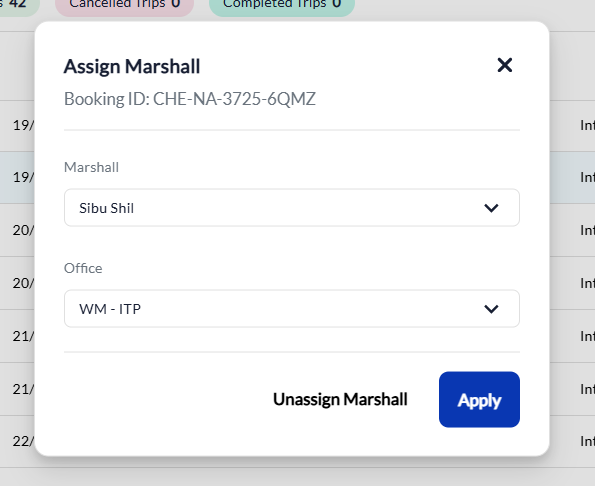Click the Office field label

(x=83, y=268)
